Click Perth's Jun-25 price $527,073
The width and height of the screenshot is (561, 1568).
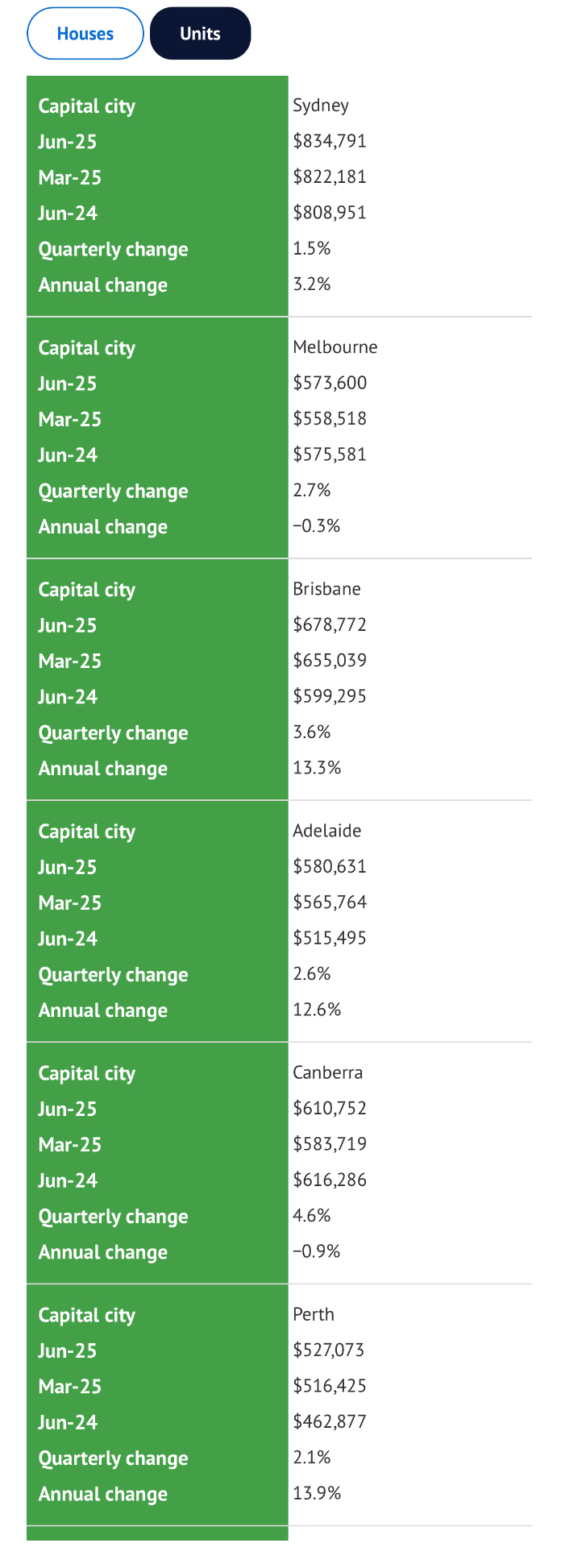click(x=329, y=1350)
